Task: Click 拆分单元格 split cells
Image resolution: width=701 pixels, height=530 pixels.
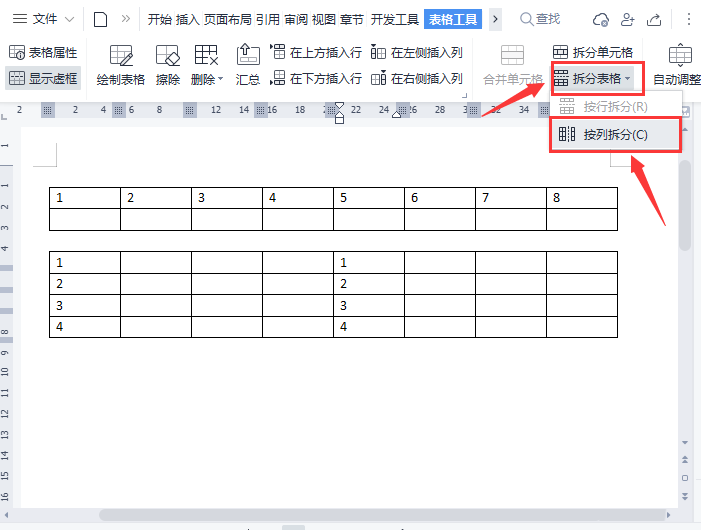Action: coord(593,53)
